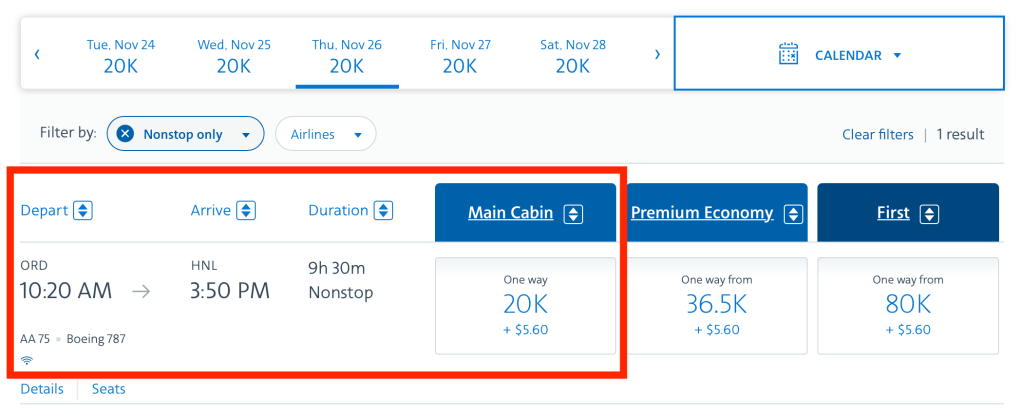The height and width of the screenshot is (416, 1022).
Task: Choose the Fri, Nov 27 date tab
Action: coord(460,56)
